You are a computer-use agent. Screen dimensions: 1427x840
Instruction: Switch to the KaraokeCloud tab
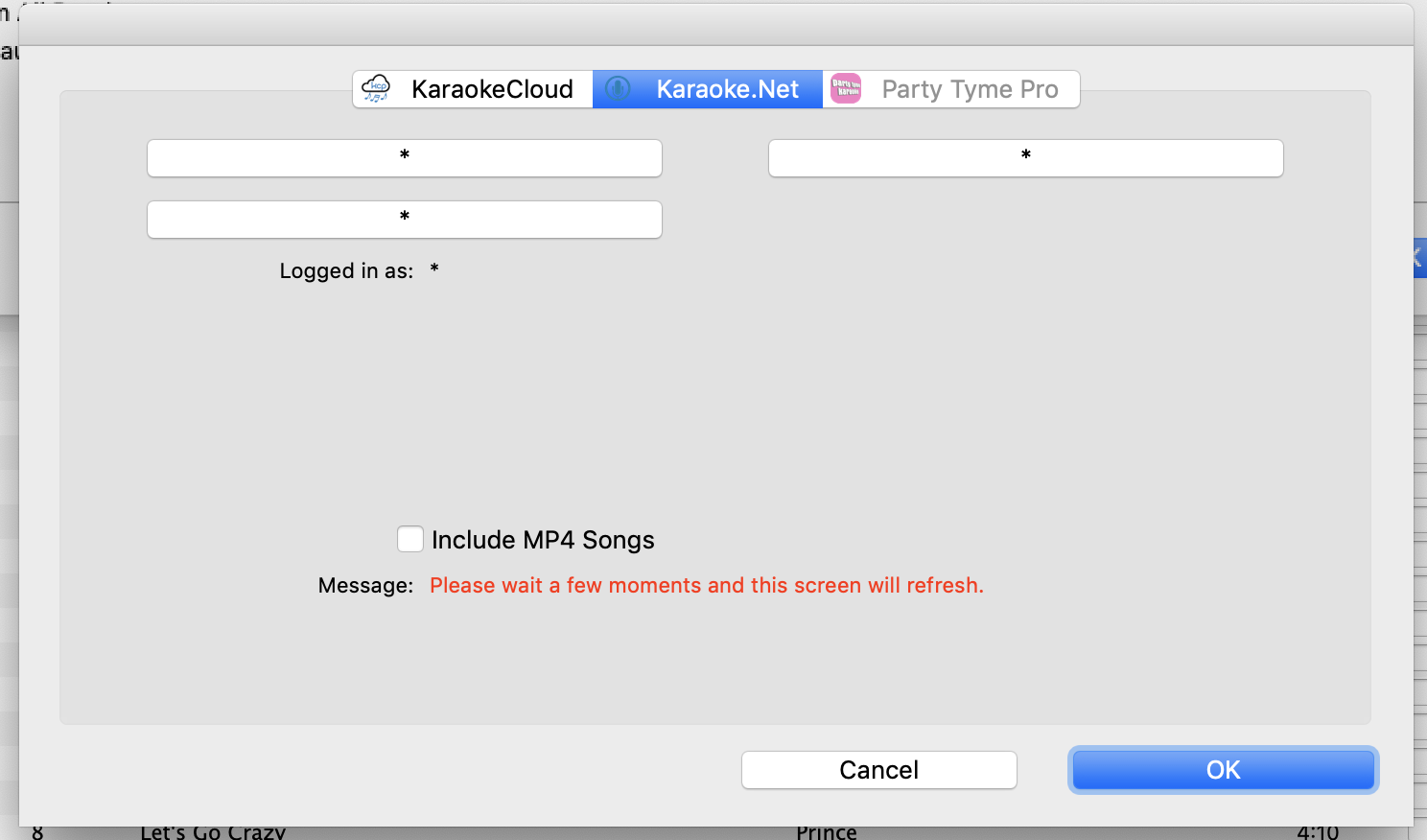coord(491,89)
